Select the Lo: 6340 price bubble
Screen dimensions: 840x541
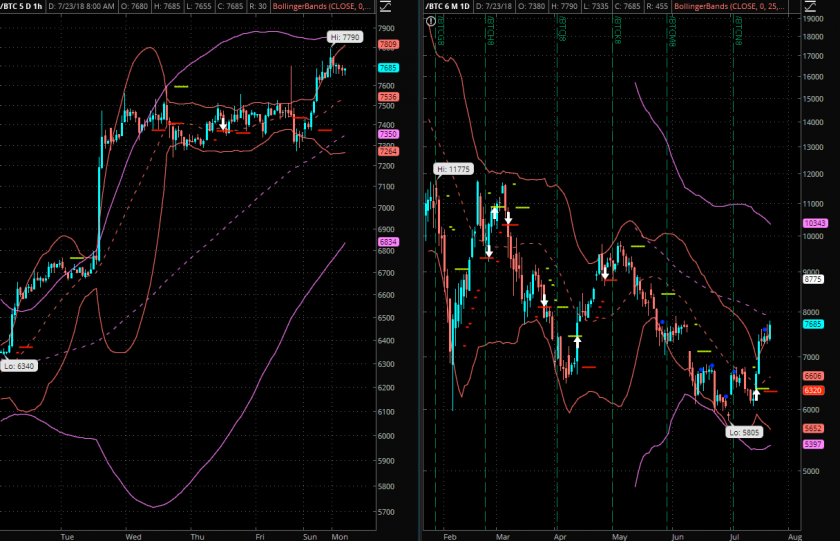(18, 366)
